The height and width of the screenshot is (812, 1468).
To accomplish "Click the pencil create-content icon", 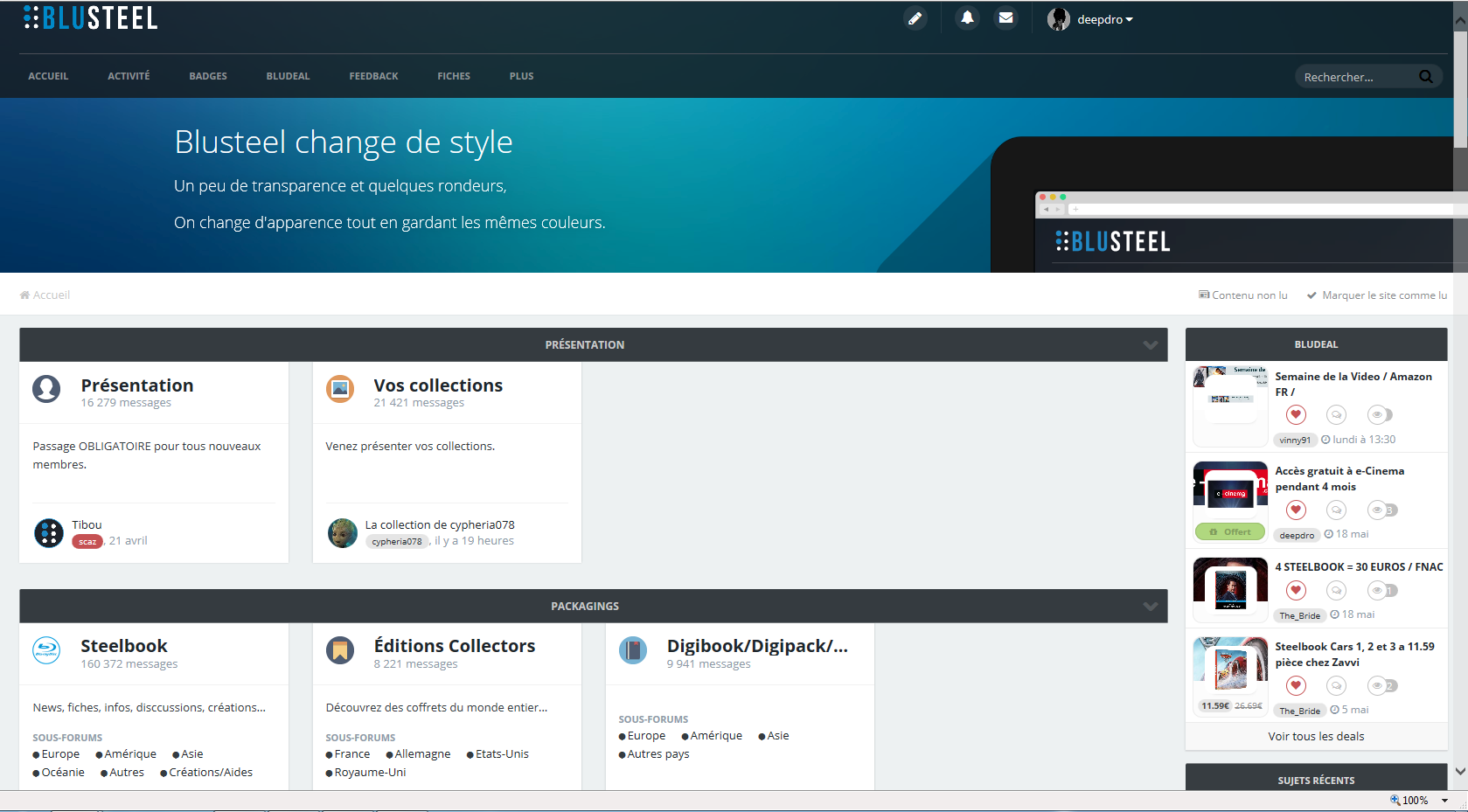I will point(915,18).
